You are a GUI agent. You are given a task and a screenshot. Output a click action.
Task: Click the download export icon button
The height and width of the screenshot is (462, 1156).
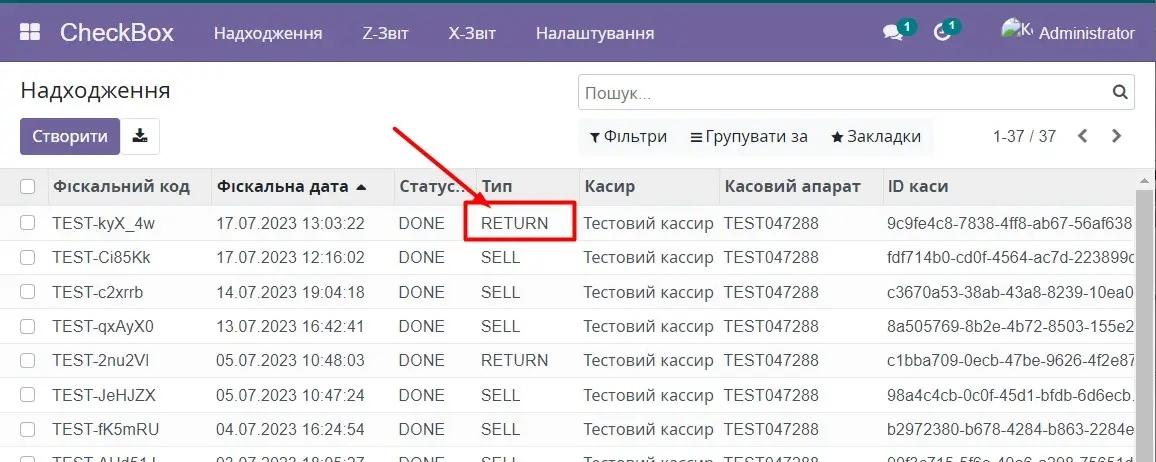coord(140,137)
